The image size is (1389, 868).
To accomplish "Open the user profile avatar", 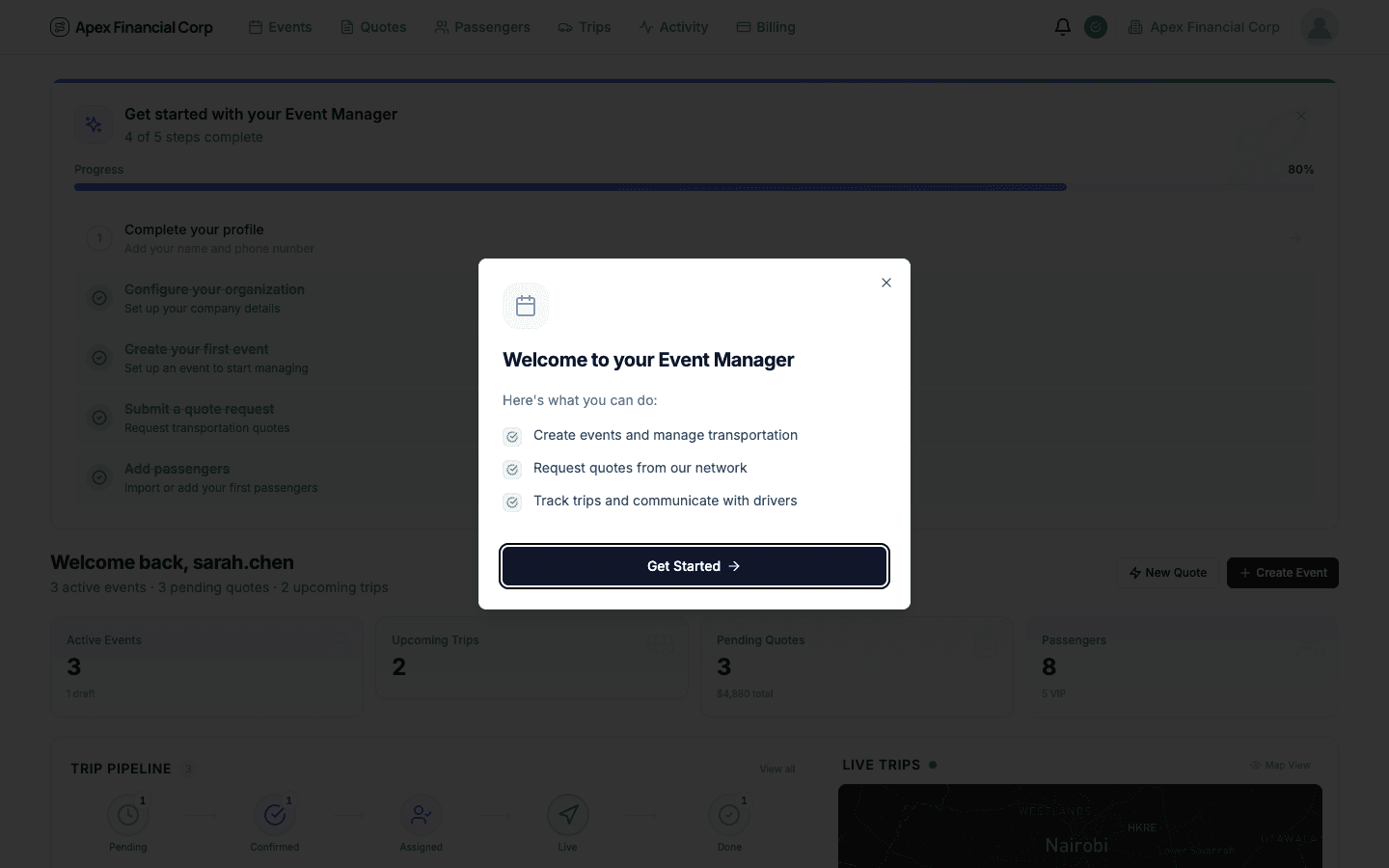I will pyautogui.click(x=1319, y=27).
